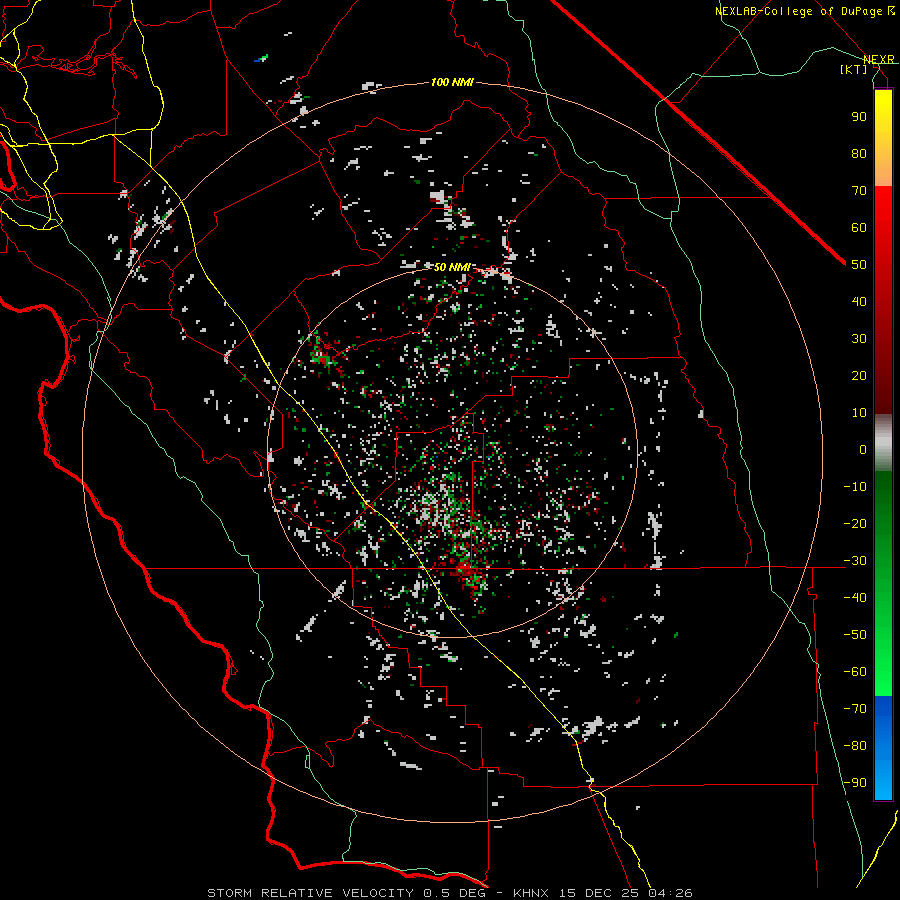Viewport: 900px width, 900px height.
Task: Click the '15 DEC 25 04:26' timestamp
Action: pyautogui.click(x=624, y=893)
